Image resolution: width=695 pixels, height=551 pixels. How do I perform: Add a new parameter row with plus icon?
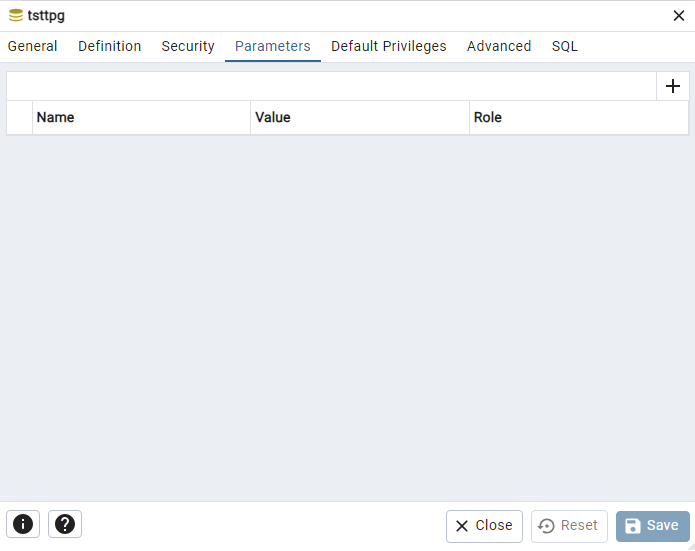(x=672, y=86)
